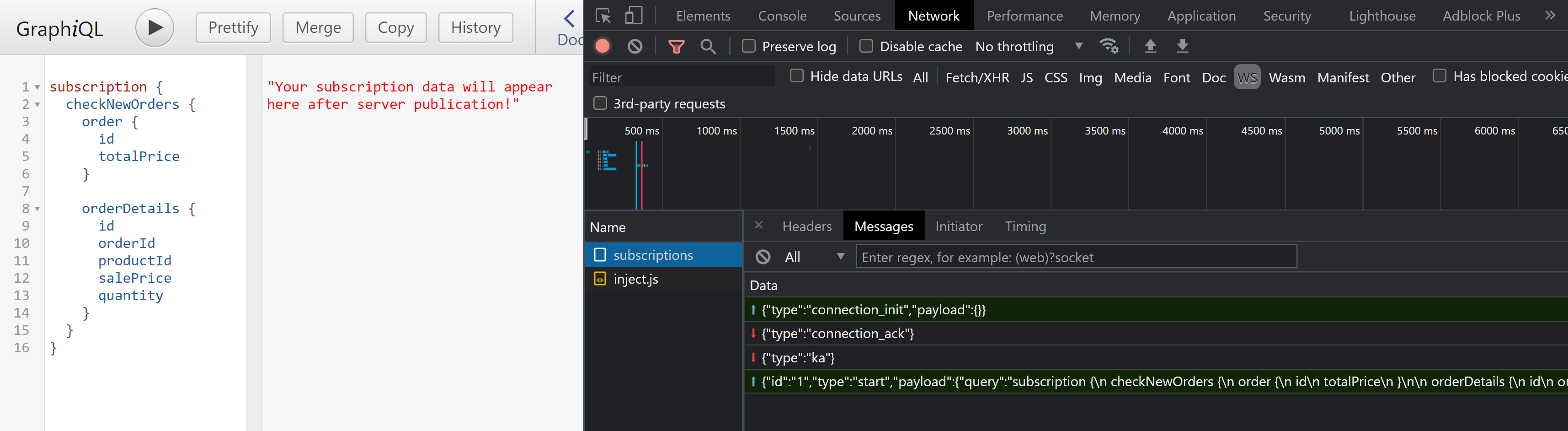Open the Initiator tab of request

[x=959, y=226]
